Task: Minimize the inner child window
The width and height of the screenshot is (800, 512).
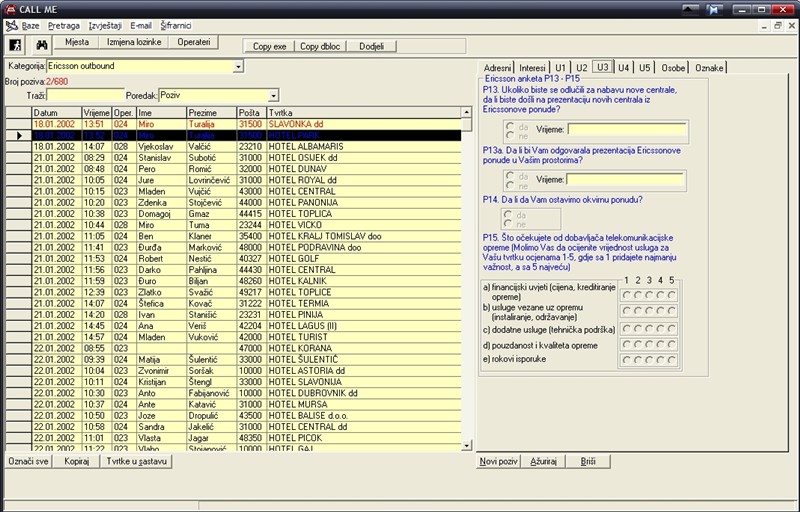Action: [764, 26]
